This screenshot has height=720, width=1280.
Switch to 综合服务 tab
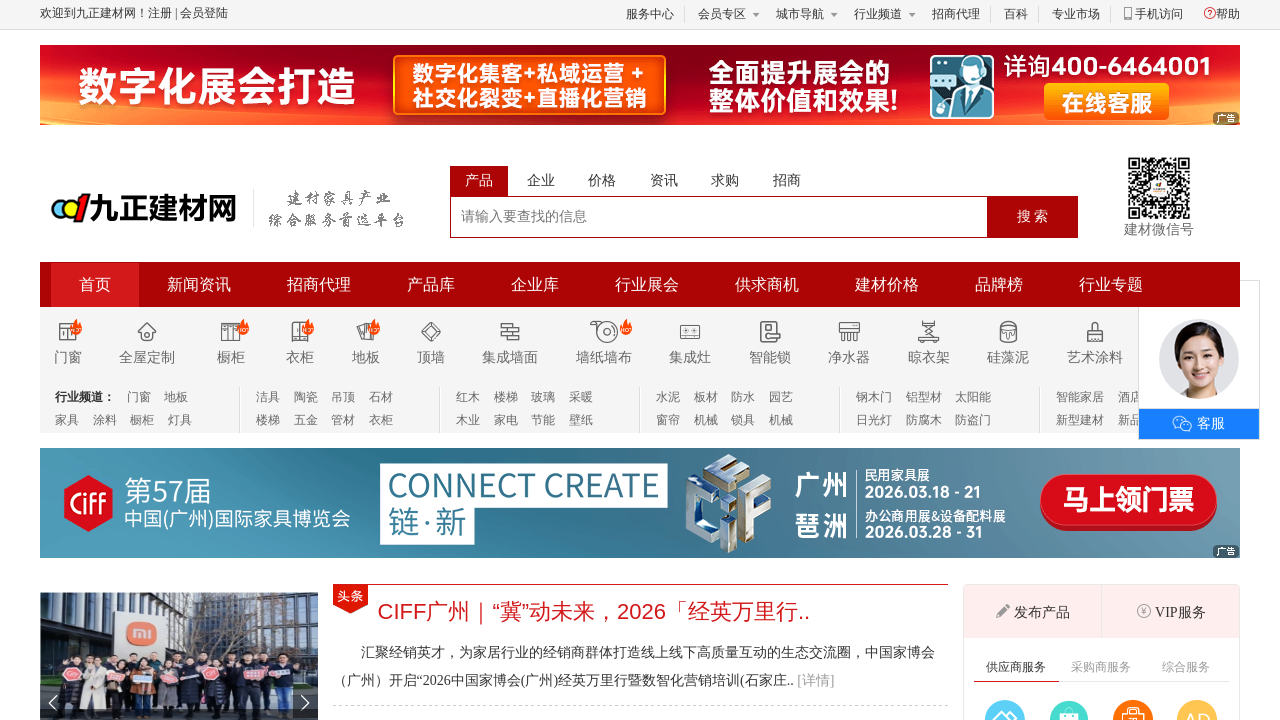pos(1186,667)
